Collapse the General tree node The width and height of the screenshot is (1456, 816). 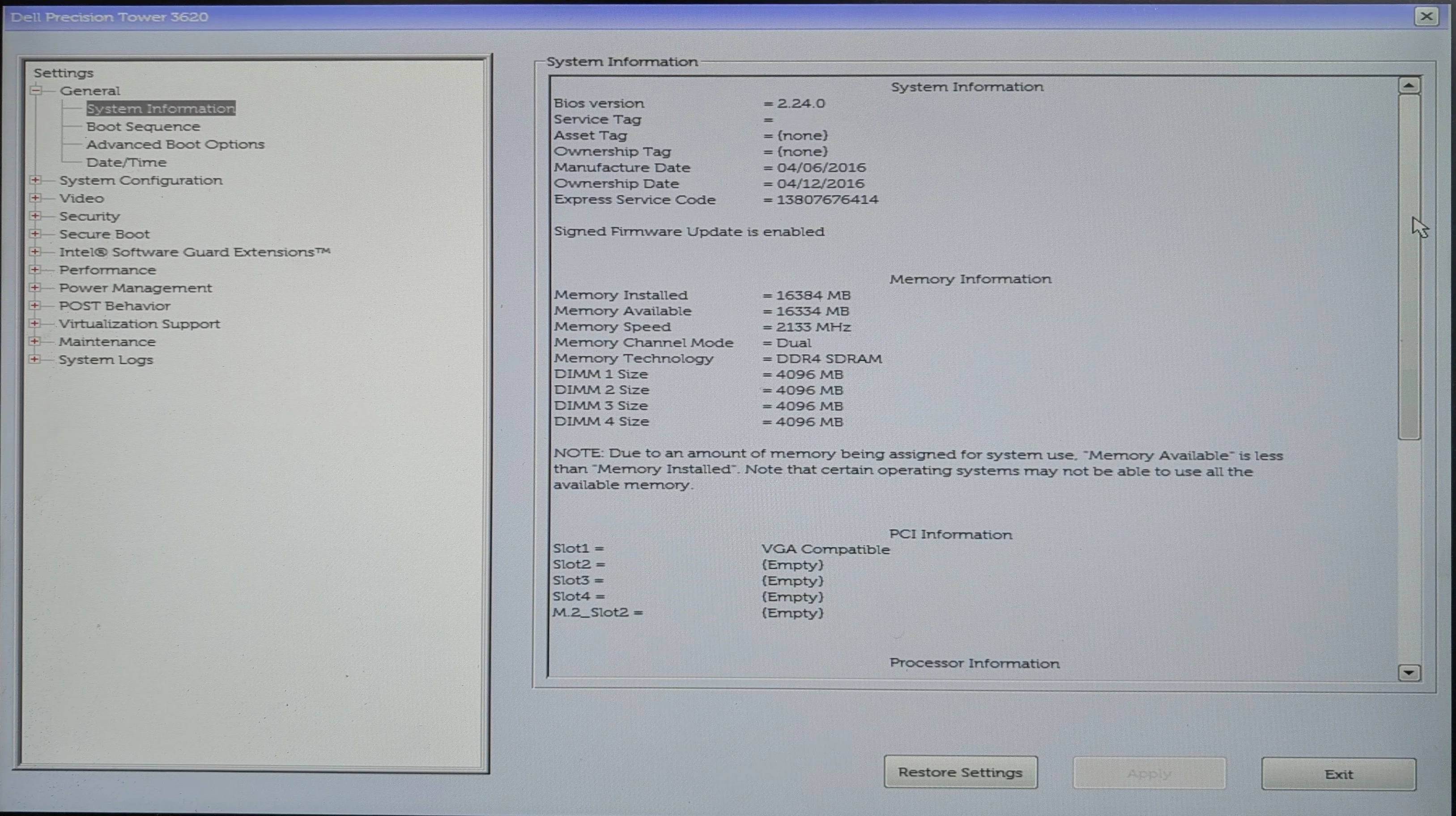36,90
